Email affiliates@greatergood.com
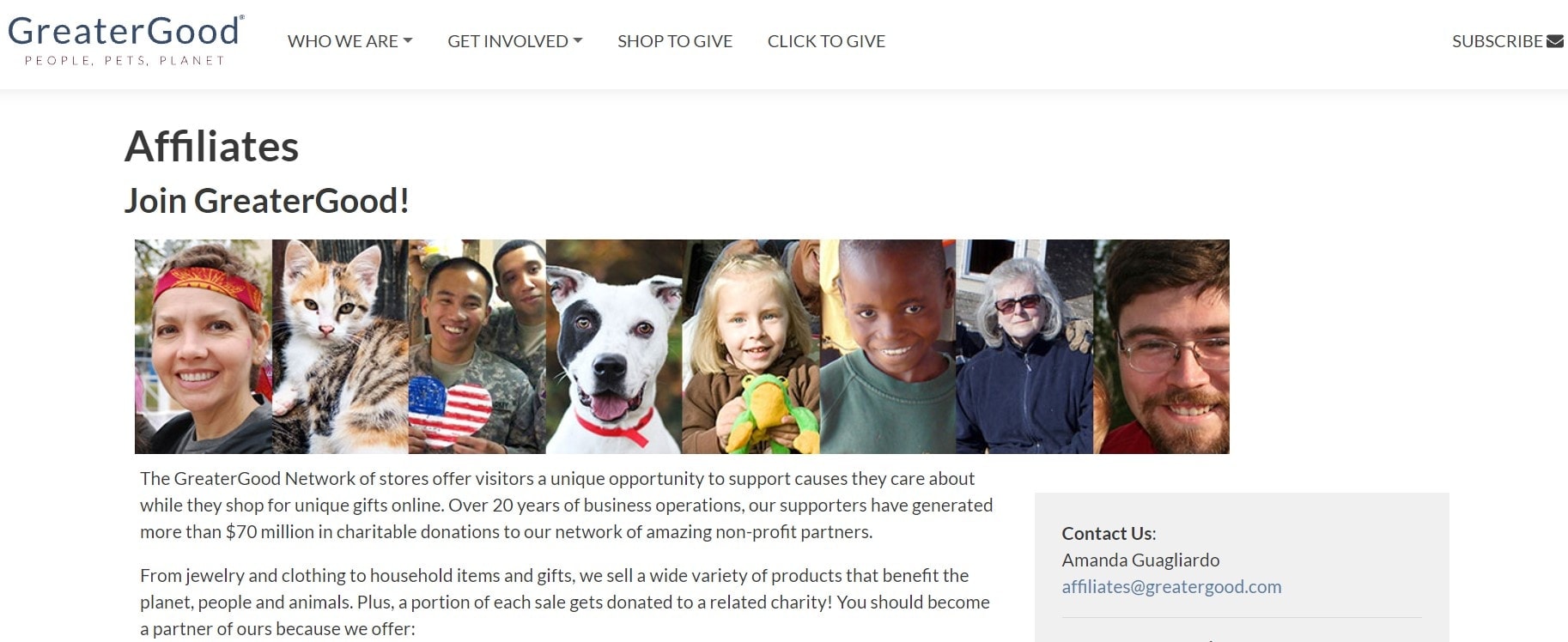Image resolution: width=1568 pixels, height=642 pixels. (1171, 587)
